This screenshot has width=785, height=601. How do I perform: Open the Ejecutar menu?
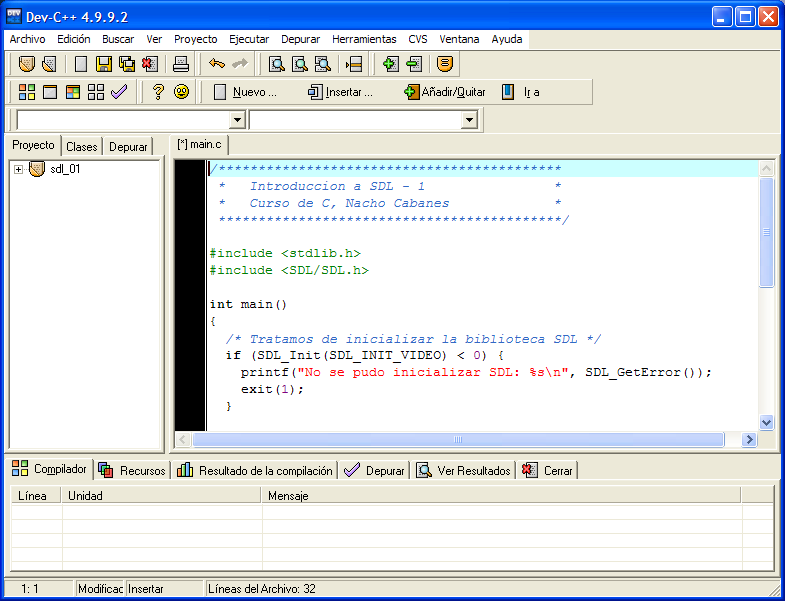pyautogui.click(x=249, y=39)
